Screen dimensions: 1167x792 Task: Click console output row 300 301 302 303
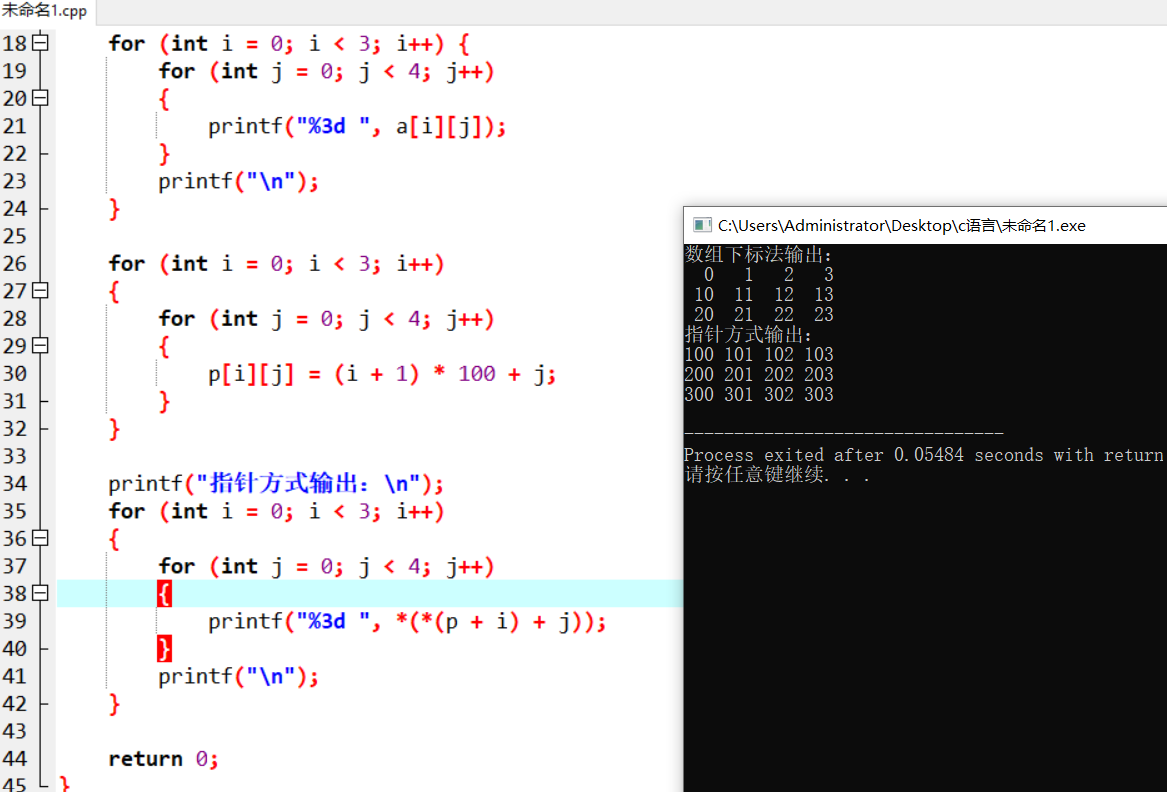(x=759, y=395)
